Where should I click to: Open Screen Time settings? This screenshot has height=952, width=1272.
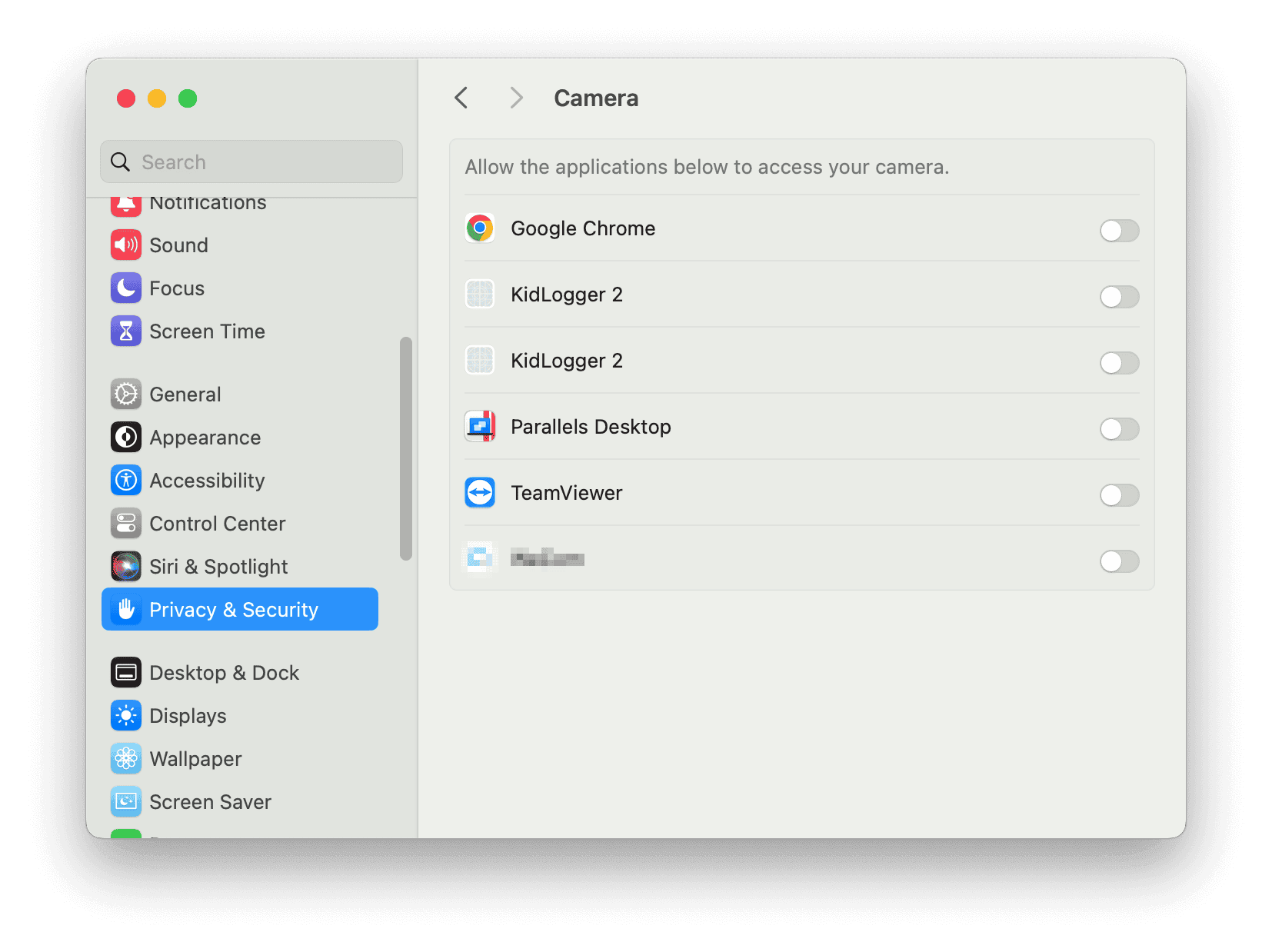click(x=240, y=331)
